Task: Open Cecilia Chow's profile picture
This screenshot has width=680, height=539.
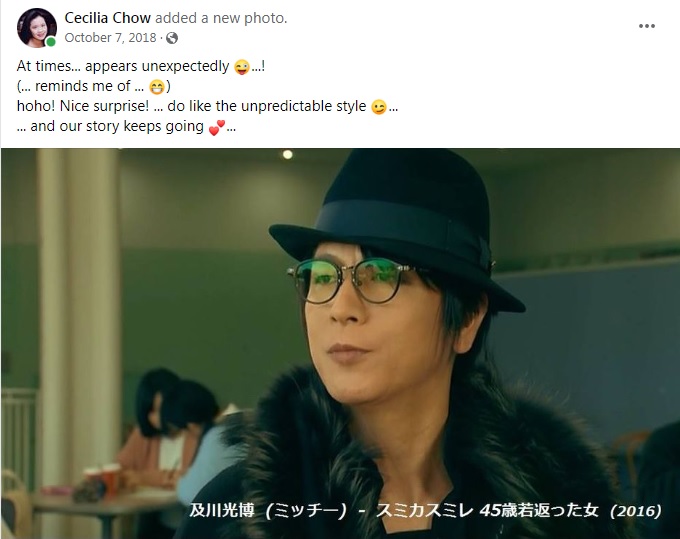Action: pyautogui.click(x=36, y=27)
